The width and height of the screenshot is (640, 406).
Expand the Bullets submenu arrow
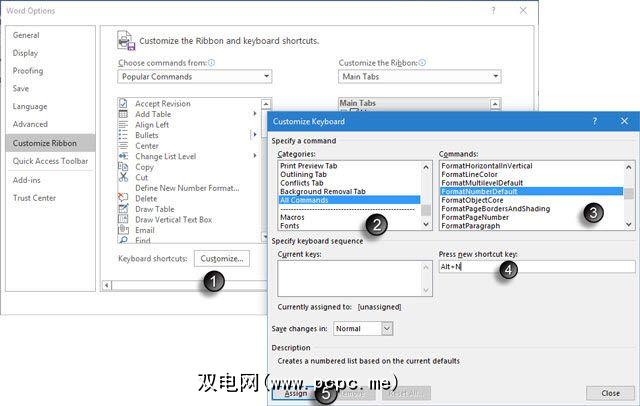(x=255, y=134)
